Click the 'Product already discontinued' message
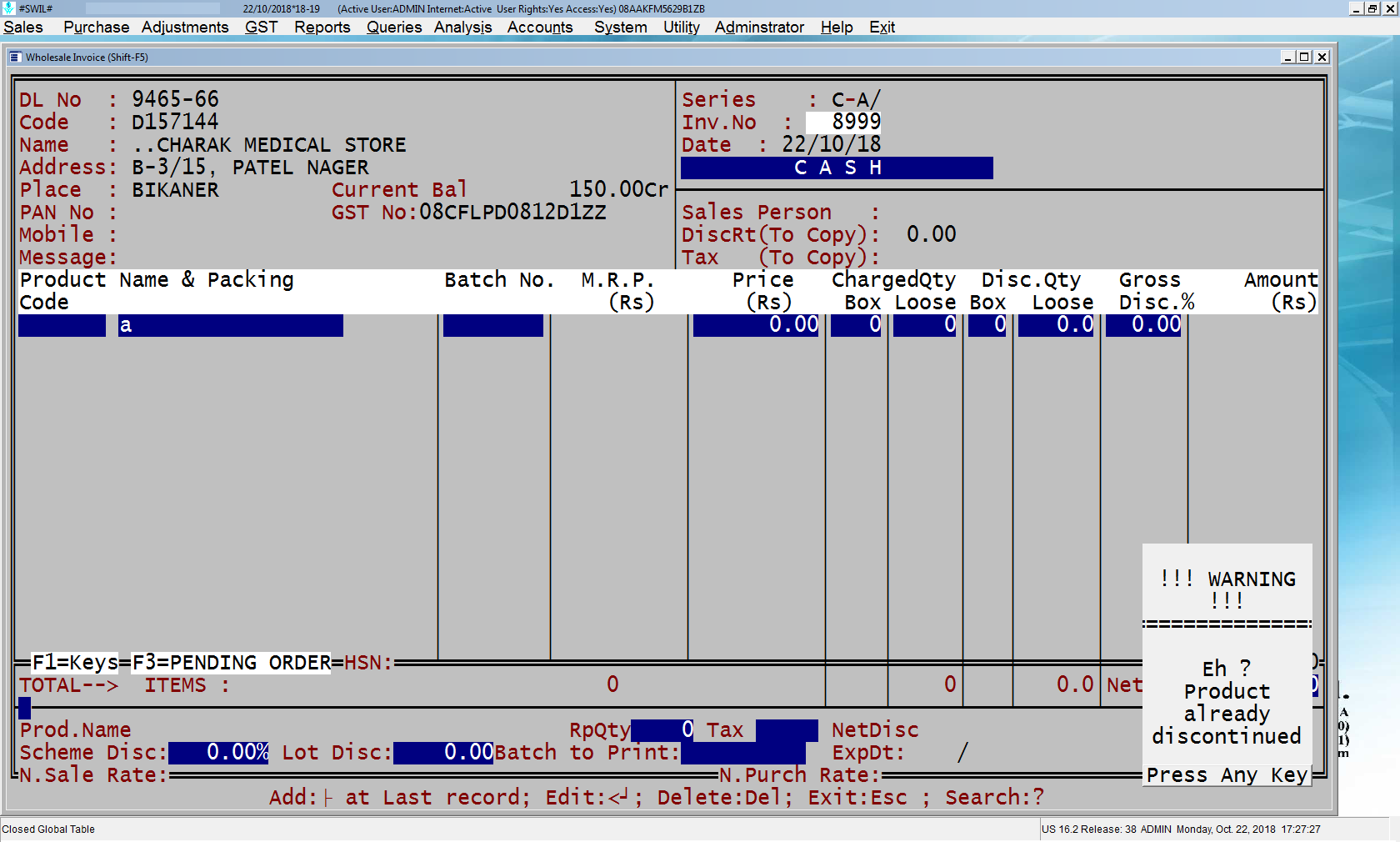Viewport: 1400px width, 842px height. [1227, 714]
